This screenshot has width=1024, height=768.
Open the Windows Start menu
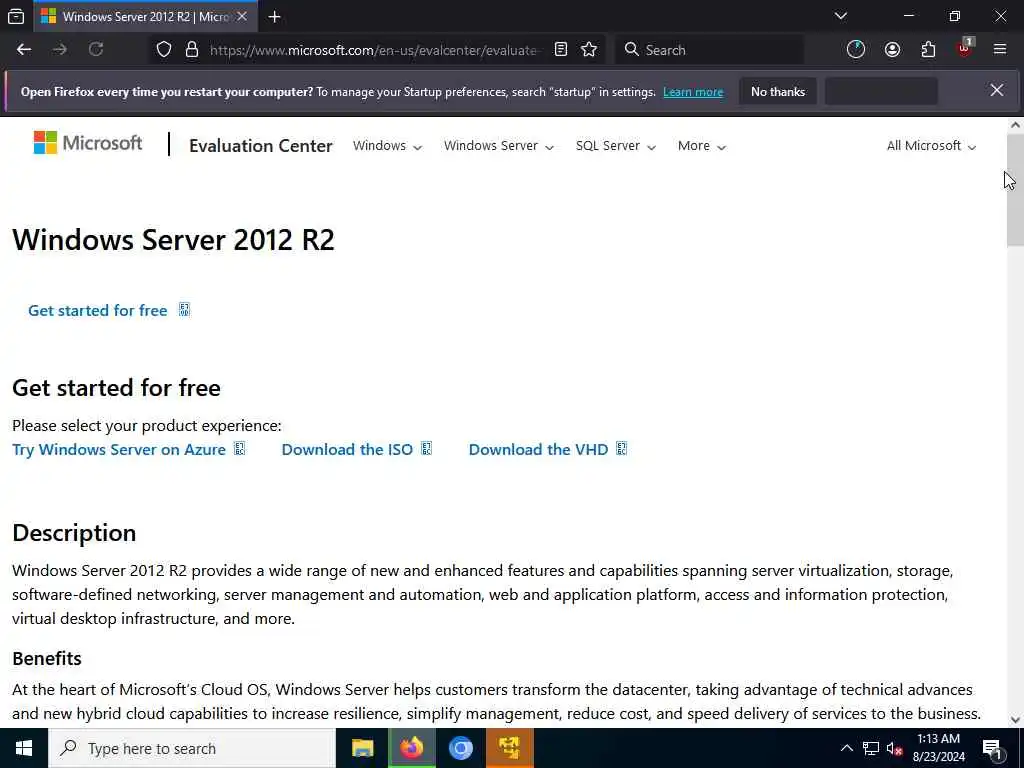pos(24,748)
